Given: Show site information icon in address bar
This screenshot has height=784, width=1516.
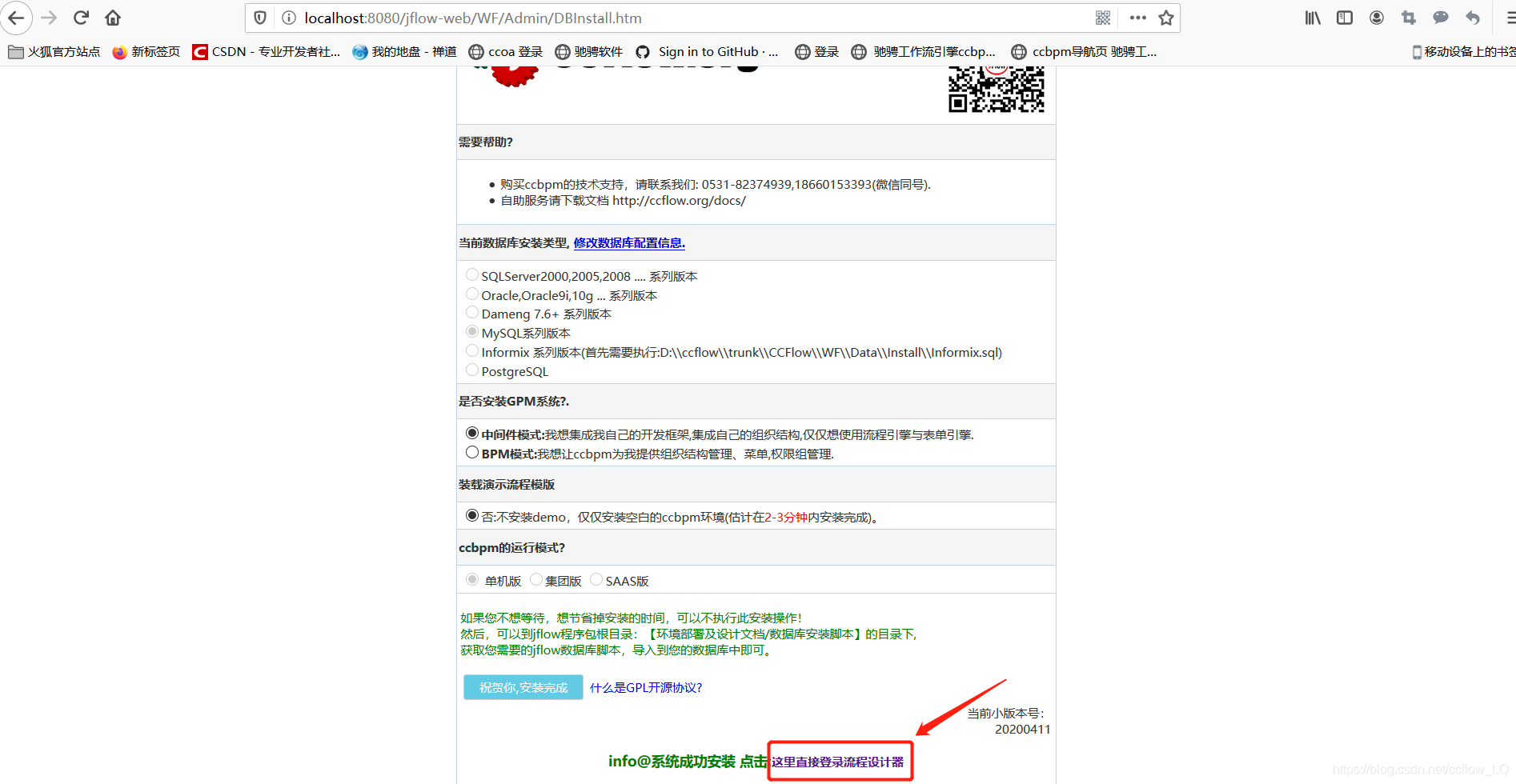Looking at the screenshot, I should (288, 18).
